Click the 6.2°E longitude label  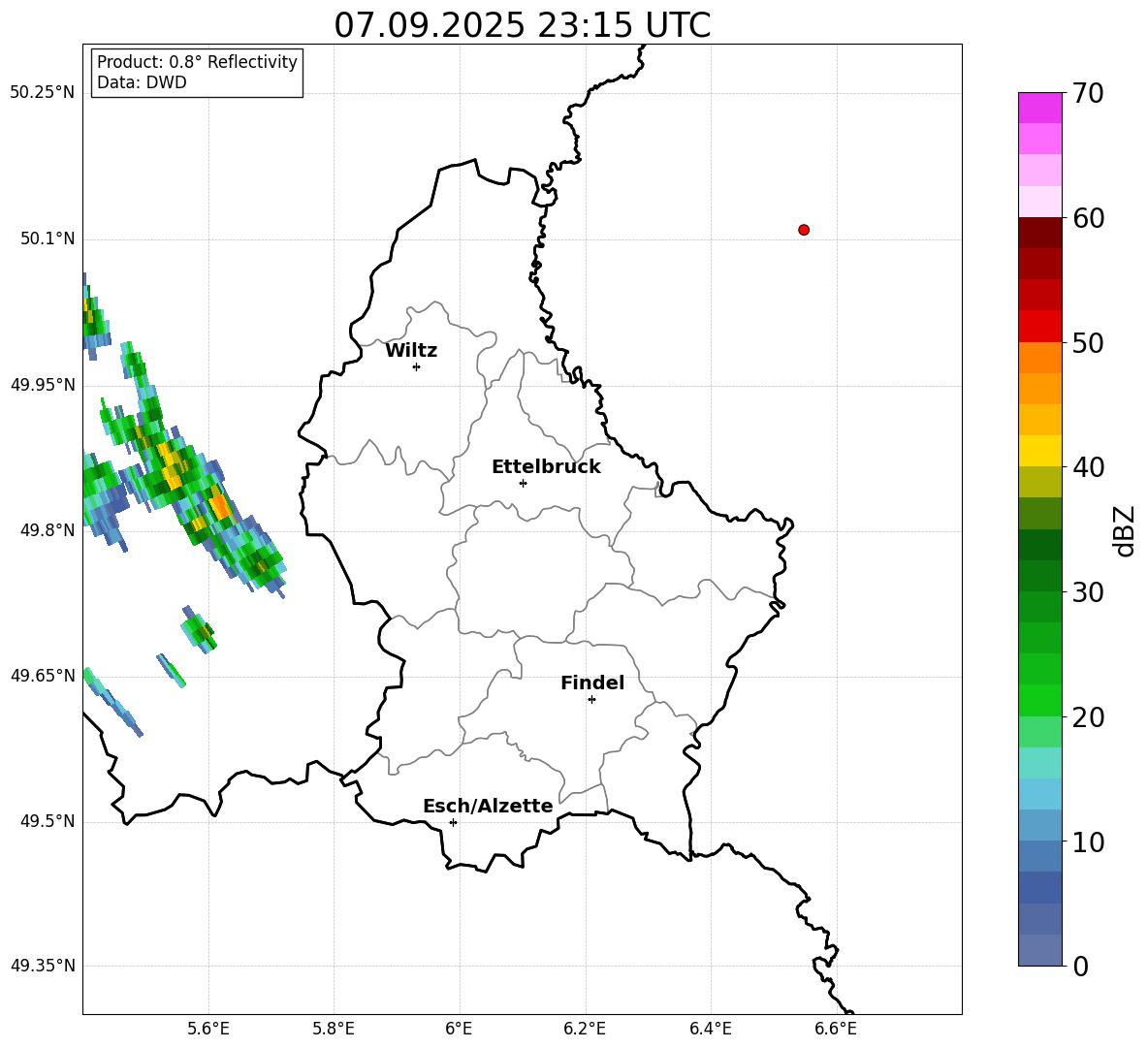click(585, 1029)
